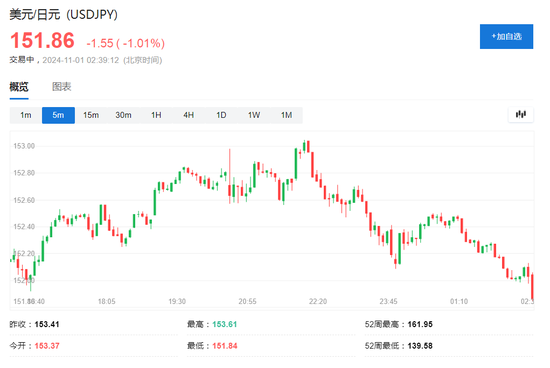Click the timestamp 2024-11-01 02:39:12
Screen dimensions: 550x368
click(x=81, y=60)
